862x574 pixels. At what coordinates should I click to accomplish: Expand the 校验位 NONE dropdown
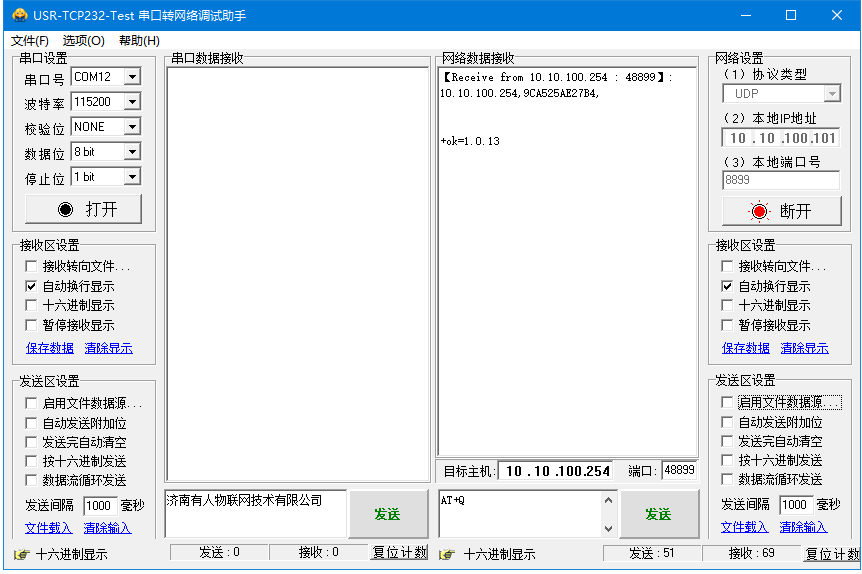pos(132,127)
